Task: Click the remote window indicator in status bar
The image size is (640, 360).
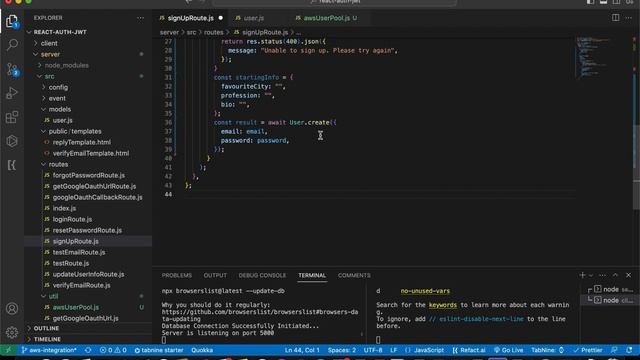Action: pyautogui.click(x=8, y=350)
